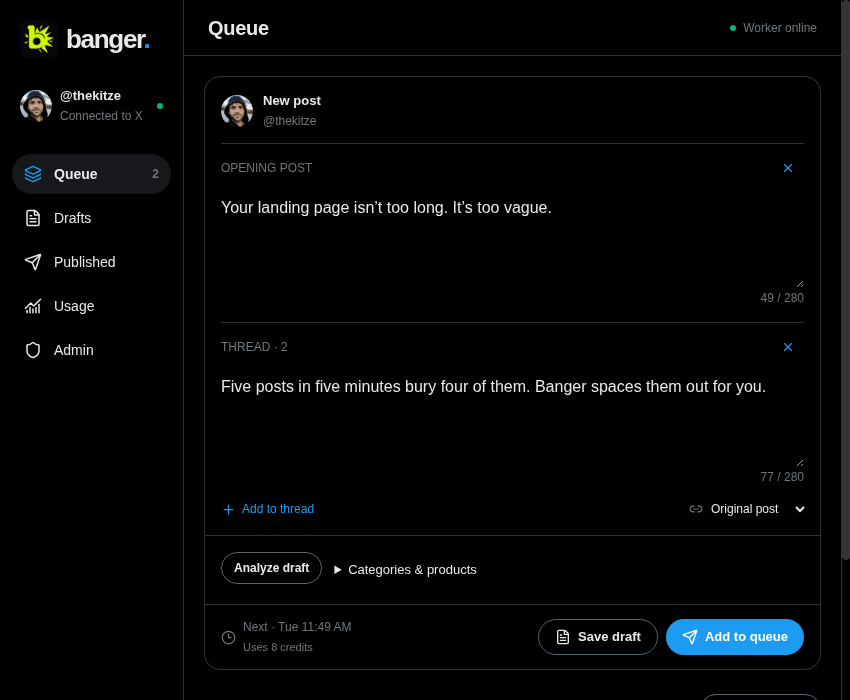Open the Admin section

pyautogui.click(x=91, y=350)
